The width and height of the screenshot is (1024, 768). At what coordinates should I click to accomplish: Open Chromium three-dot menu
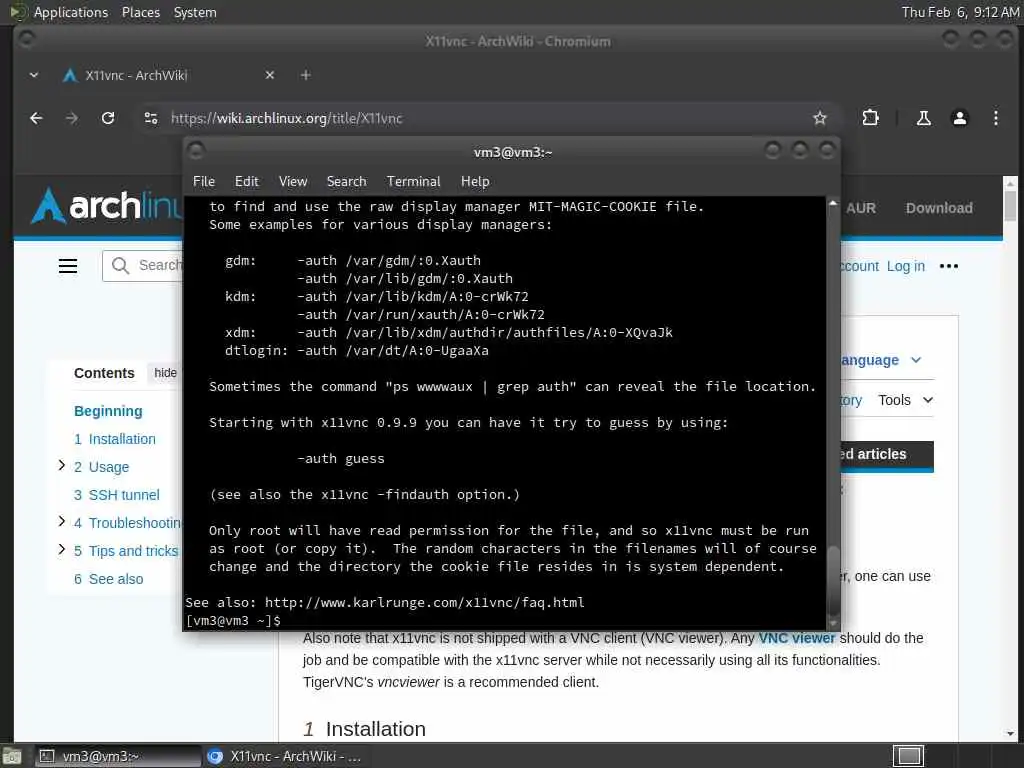tap(995, 118)
